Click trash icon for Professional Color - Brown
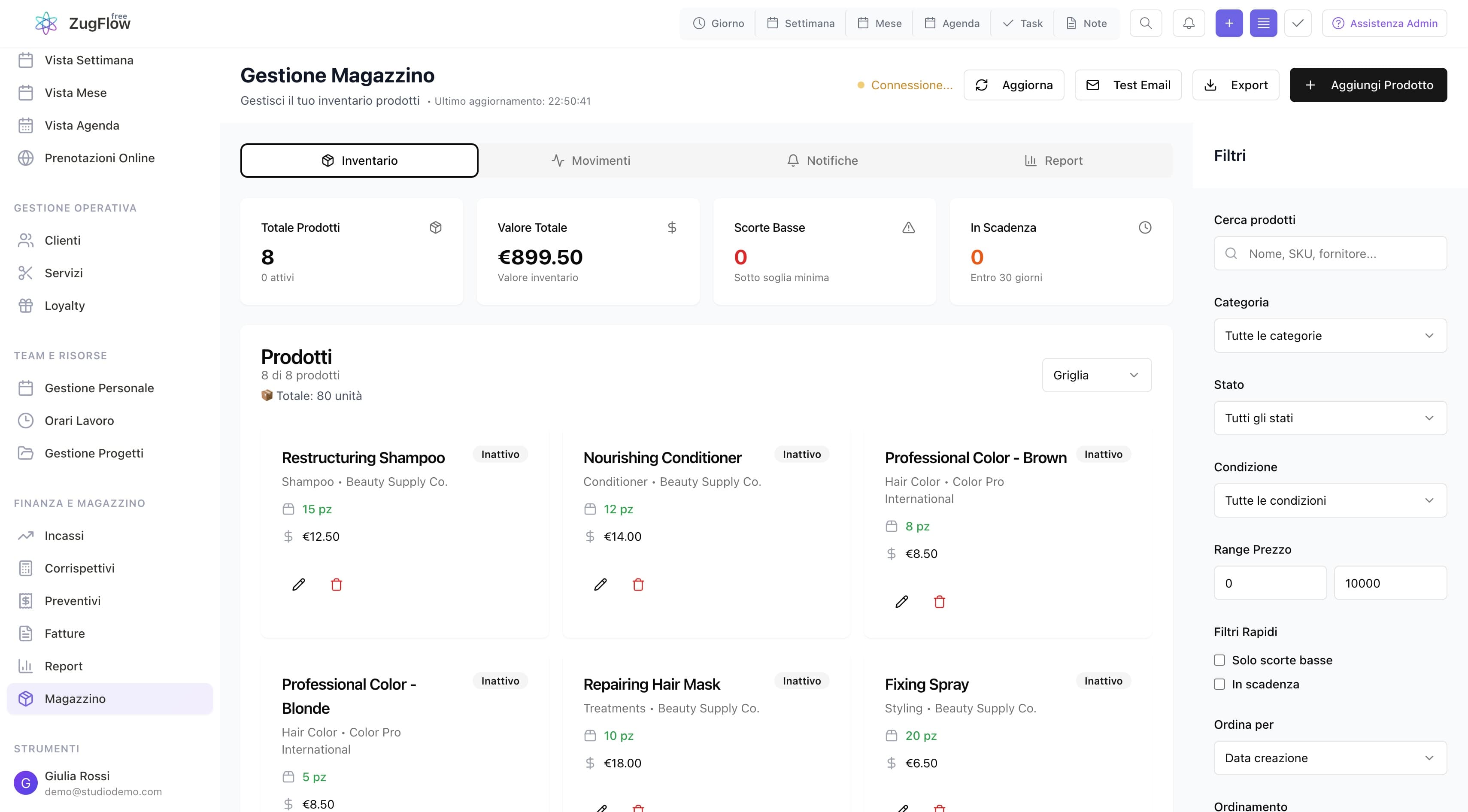Viewport: 1468px width, 812px height. [939, 602]
